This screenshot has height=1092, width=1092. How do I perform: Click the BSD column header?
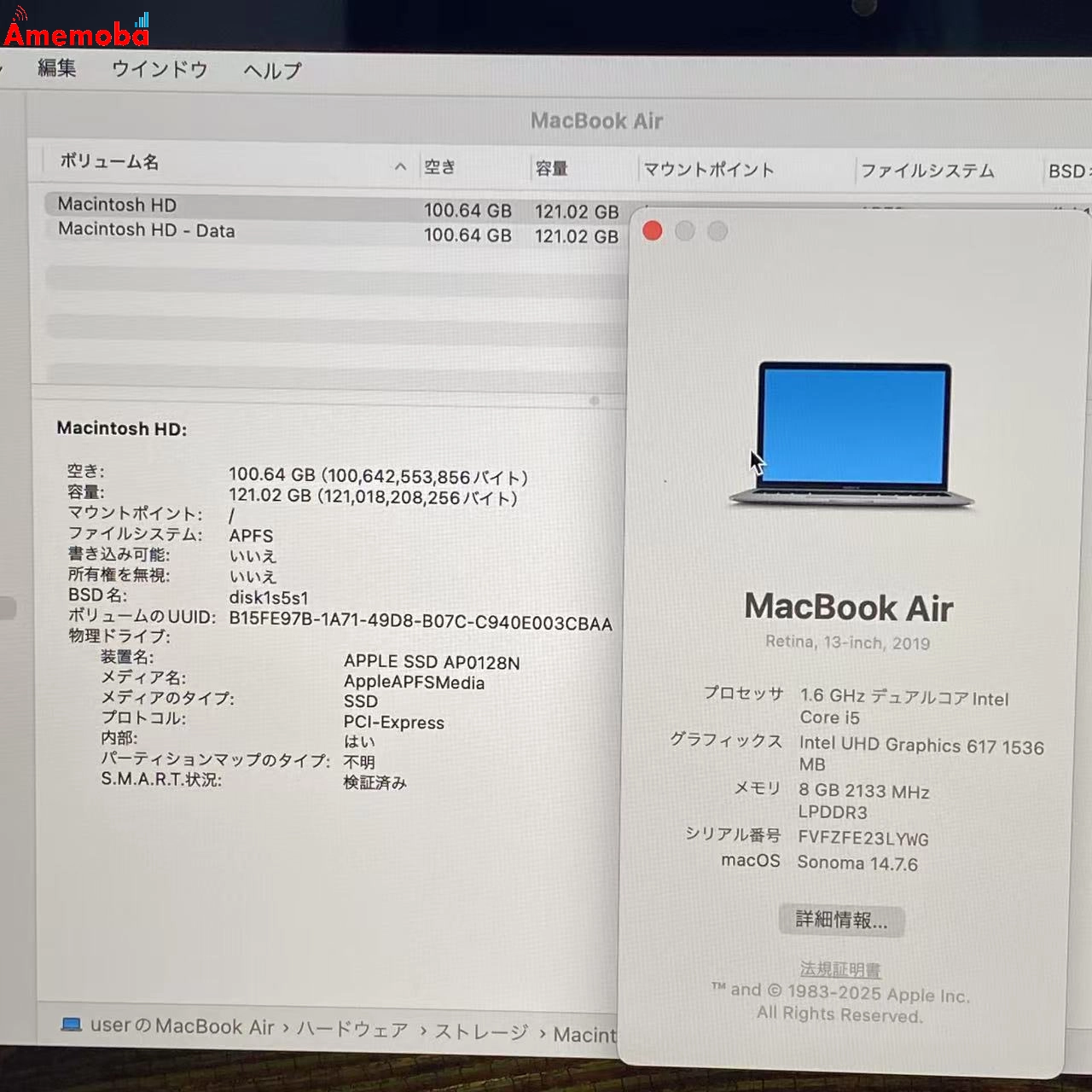pyautogui.click(x=1067, y=171)
